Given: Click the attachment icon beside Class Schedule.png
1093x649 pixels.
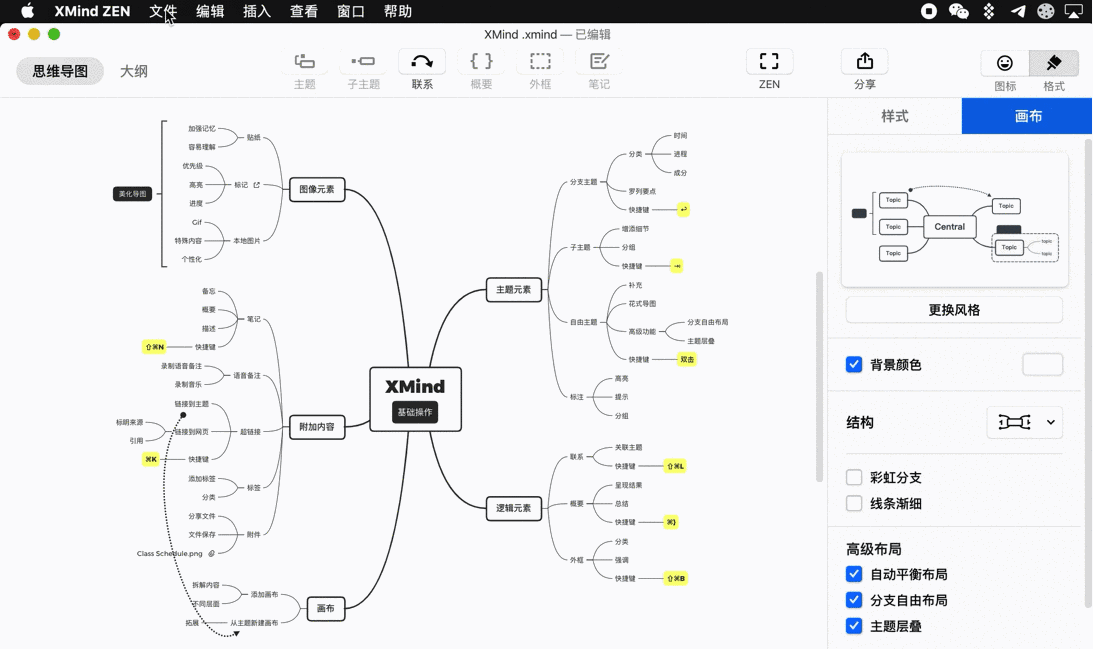Looking at the screenshot, I should tap(211, 553).
